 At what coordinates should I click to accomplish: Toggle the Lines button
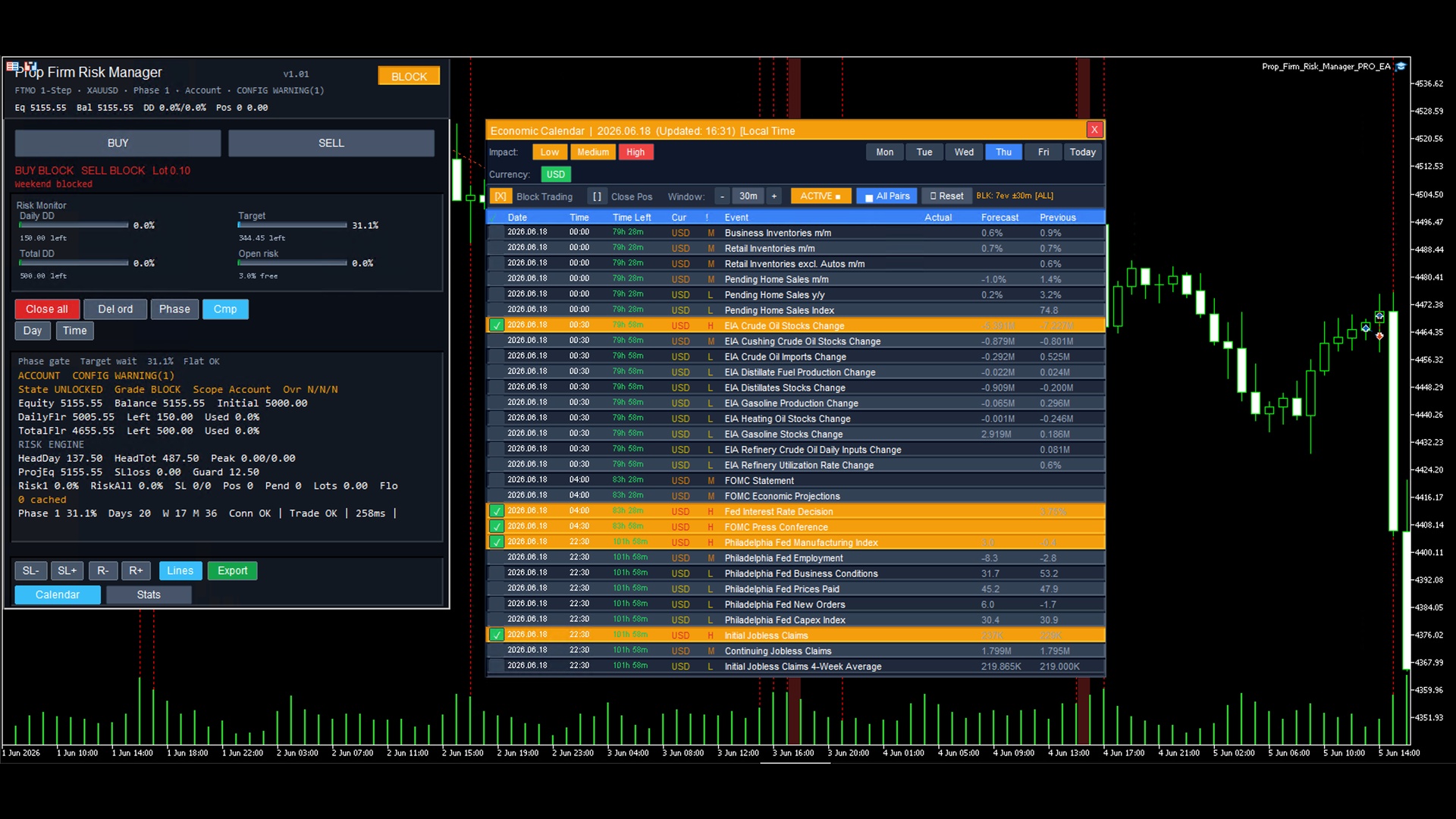click(x=180, y=571)
